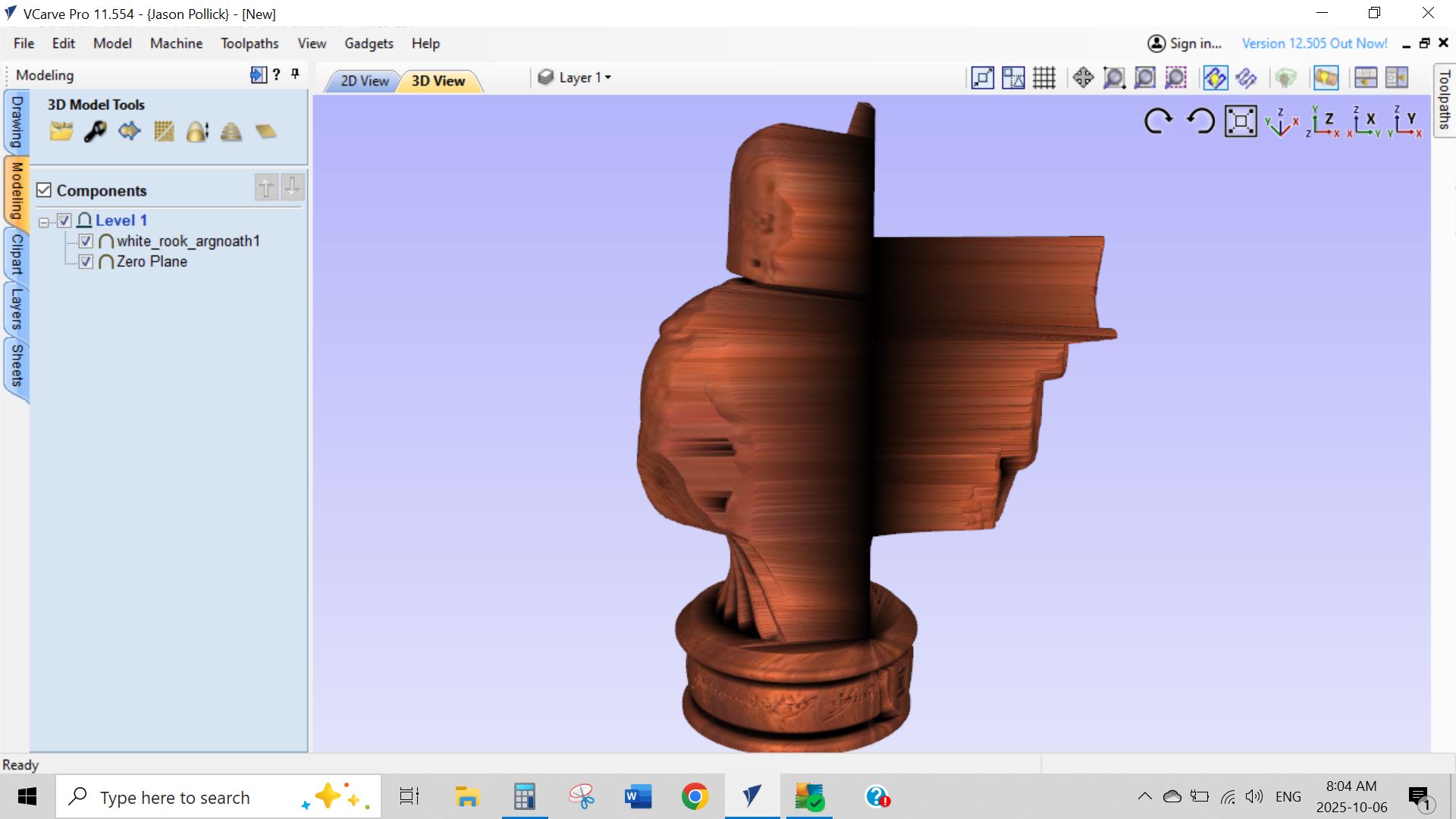This screenshot has height=819, width=1456.
Task: Open the wrench model-editing tool
Action: (95, 132)
